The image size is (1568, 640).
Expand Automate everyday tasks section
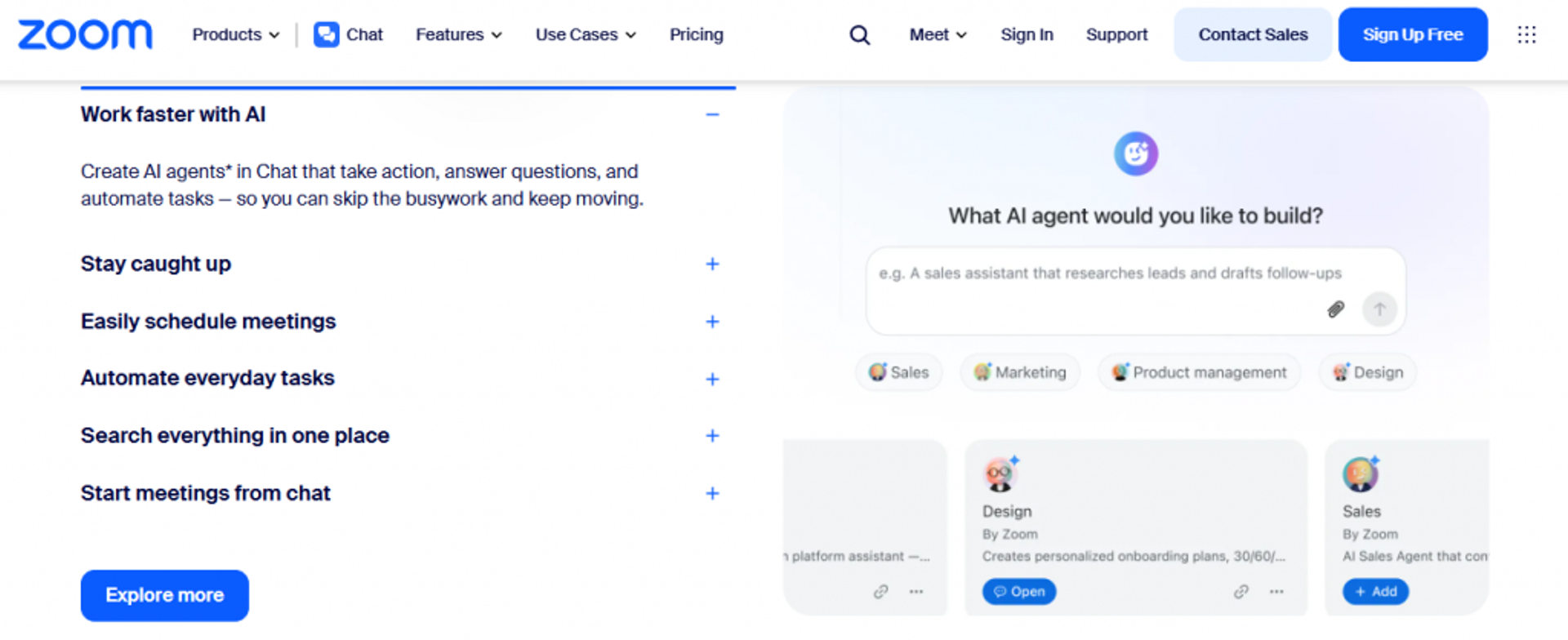[712, 379]
